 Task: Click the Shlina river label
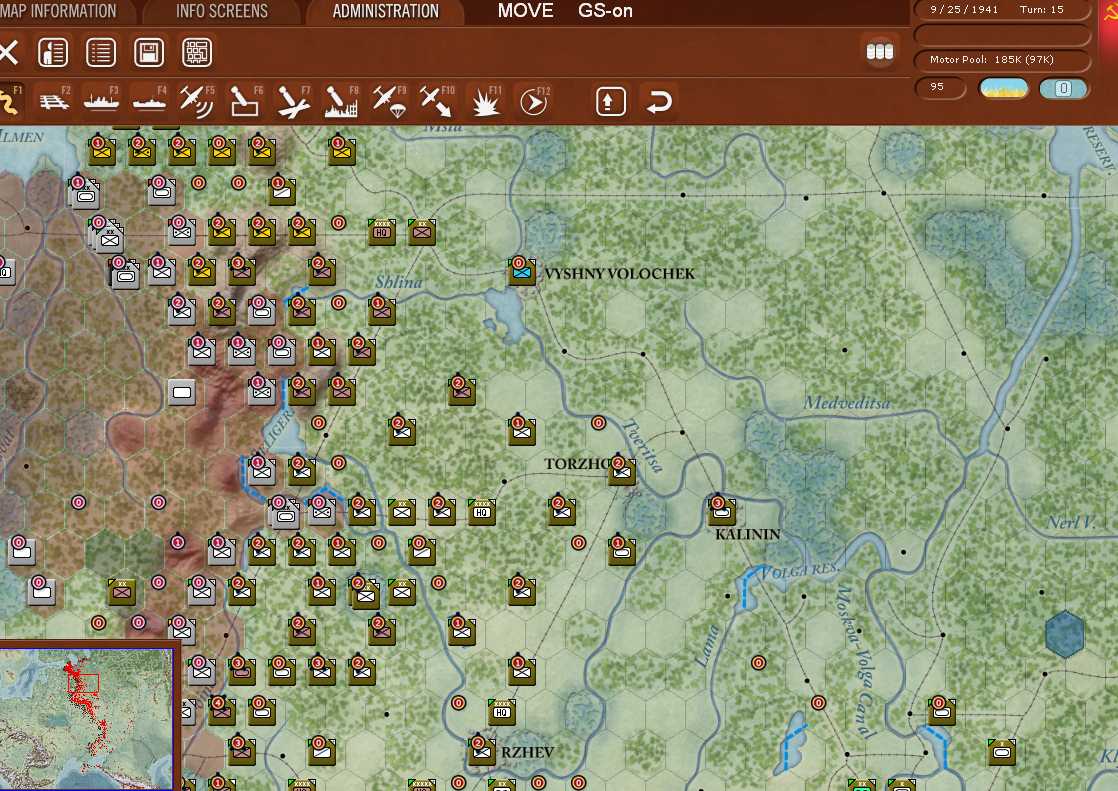tap(399, 282)
